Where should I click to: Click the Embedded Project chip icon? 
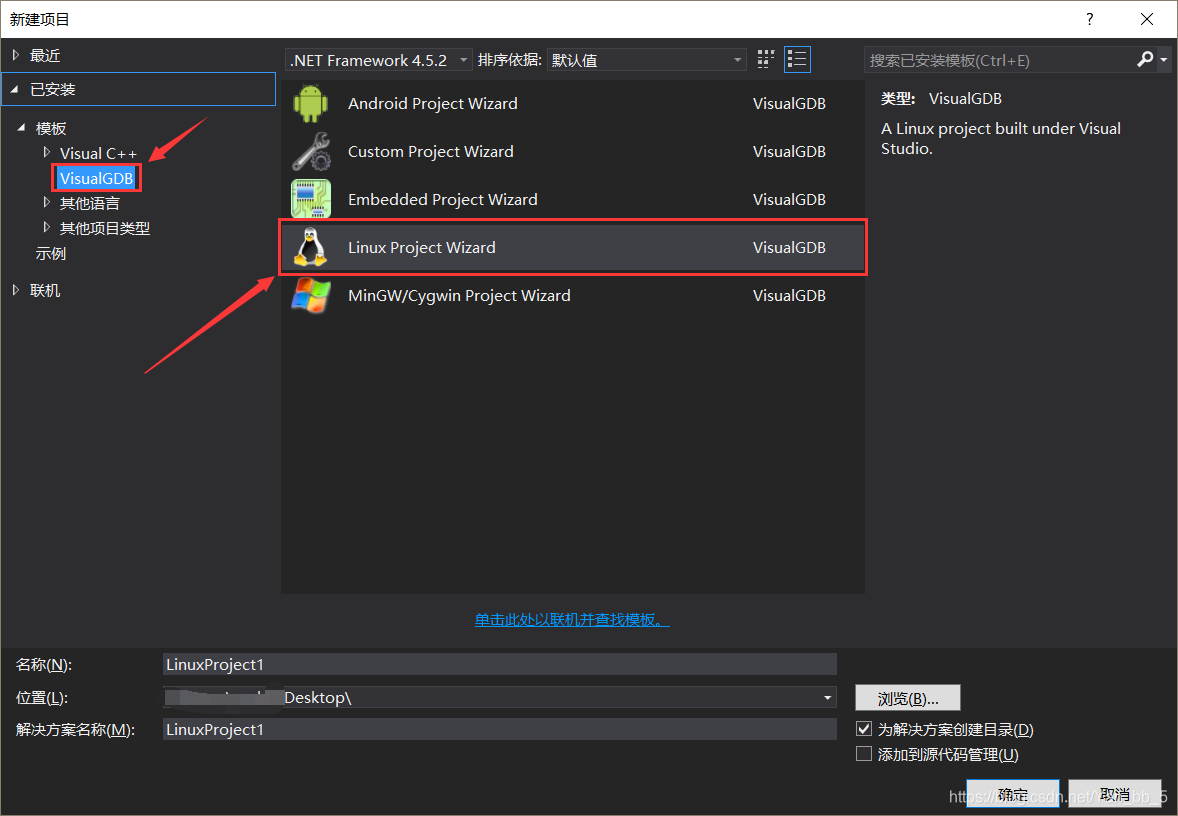point(310,199)
